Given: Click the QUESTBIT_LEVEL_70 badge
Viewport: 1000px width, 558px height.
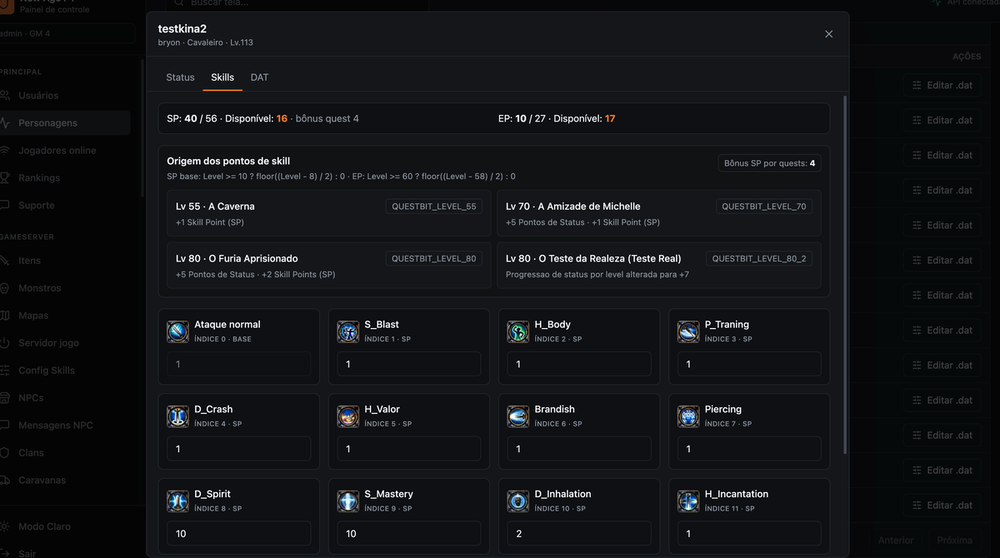Looking at the screenshot, I should (x=764, y=207).
